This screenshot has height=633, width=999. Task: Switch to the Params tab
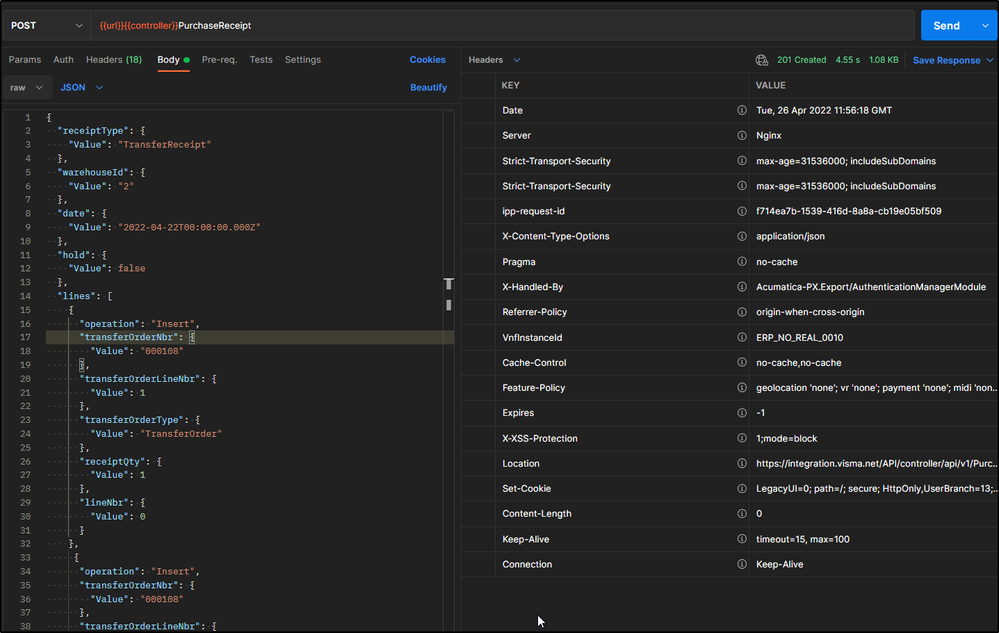point(24,60)
